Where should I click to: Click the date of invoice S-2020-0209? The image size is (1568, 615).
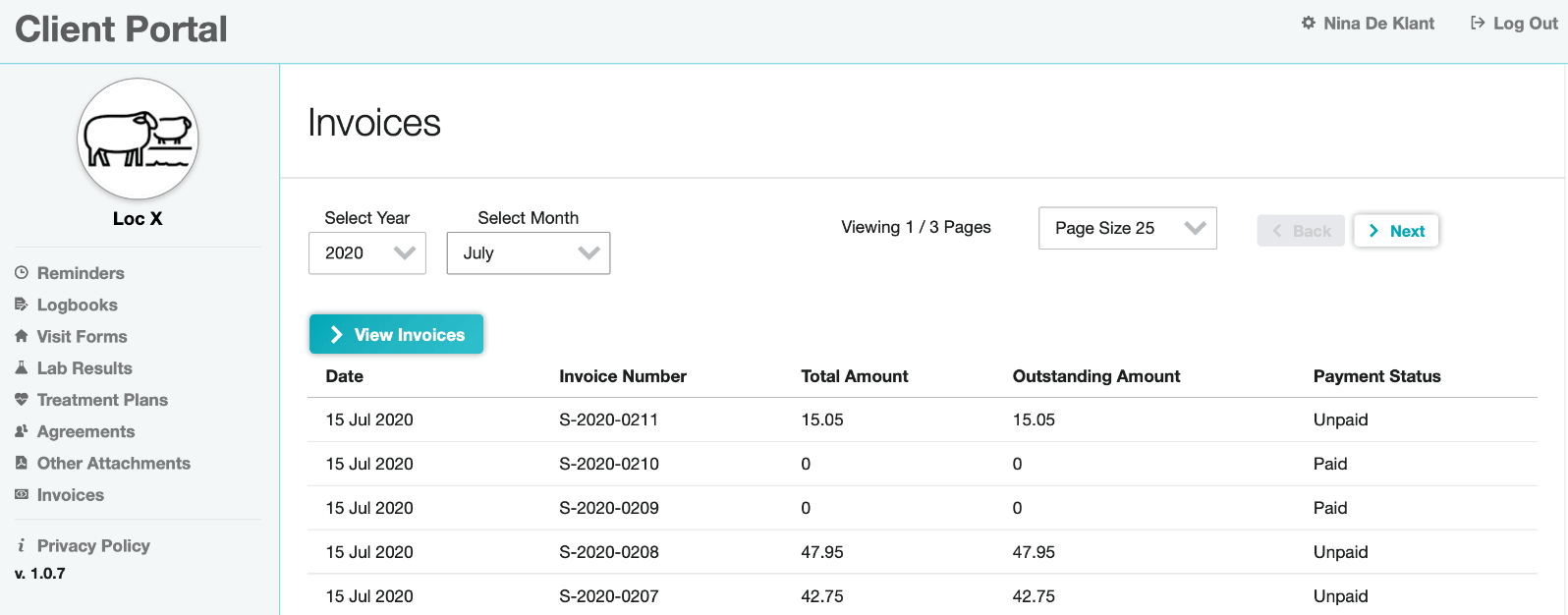pyautogui.click(x=369, y=508)
